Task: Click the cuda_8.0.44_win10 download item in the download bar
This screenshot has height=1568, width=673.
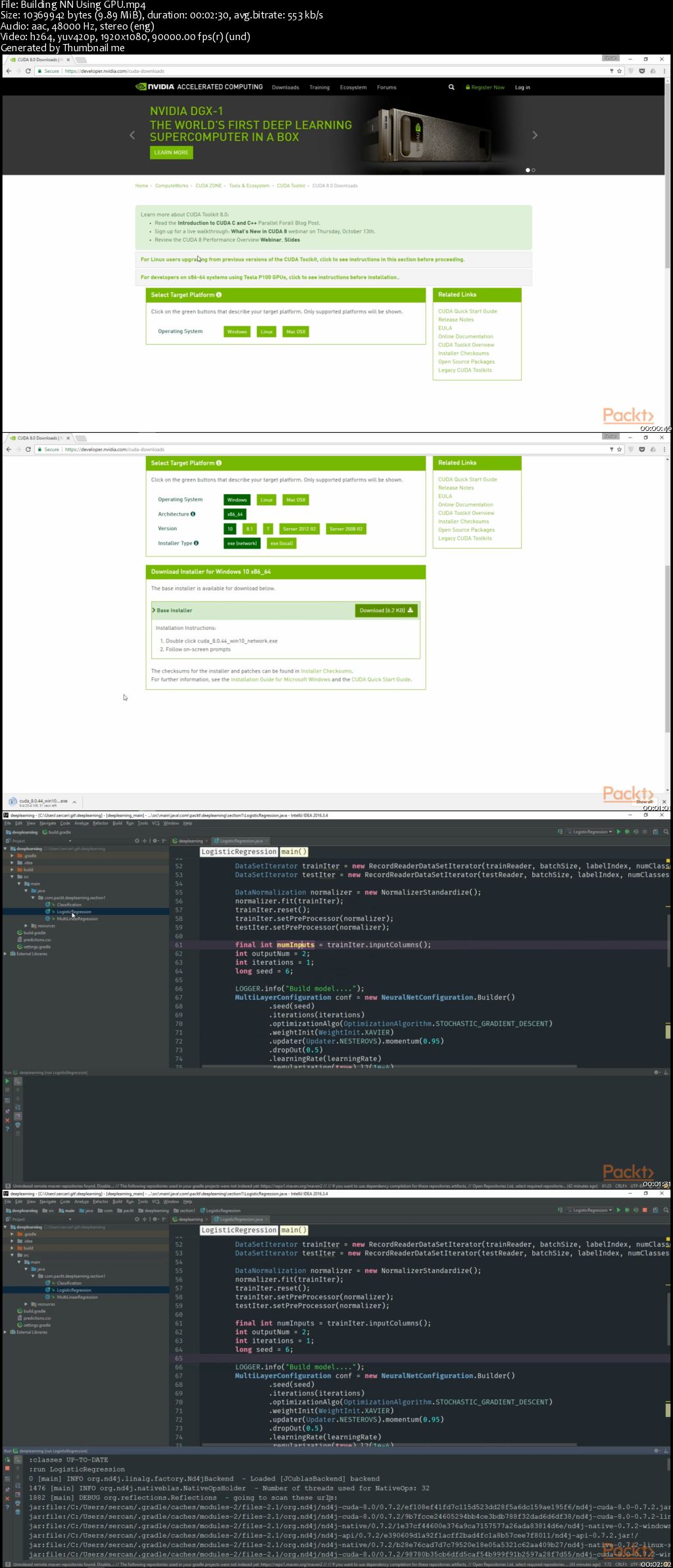Action: (x=38, y=802)
